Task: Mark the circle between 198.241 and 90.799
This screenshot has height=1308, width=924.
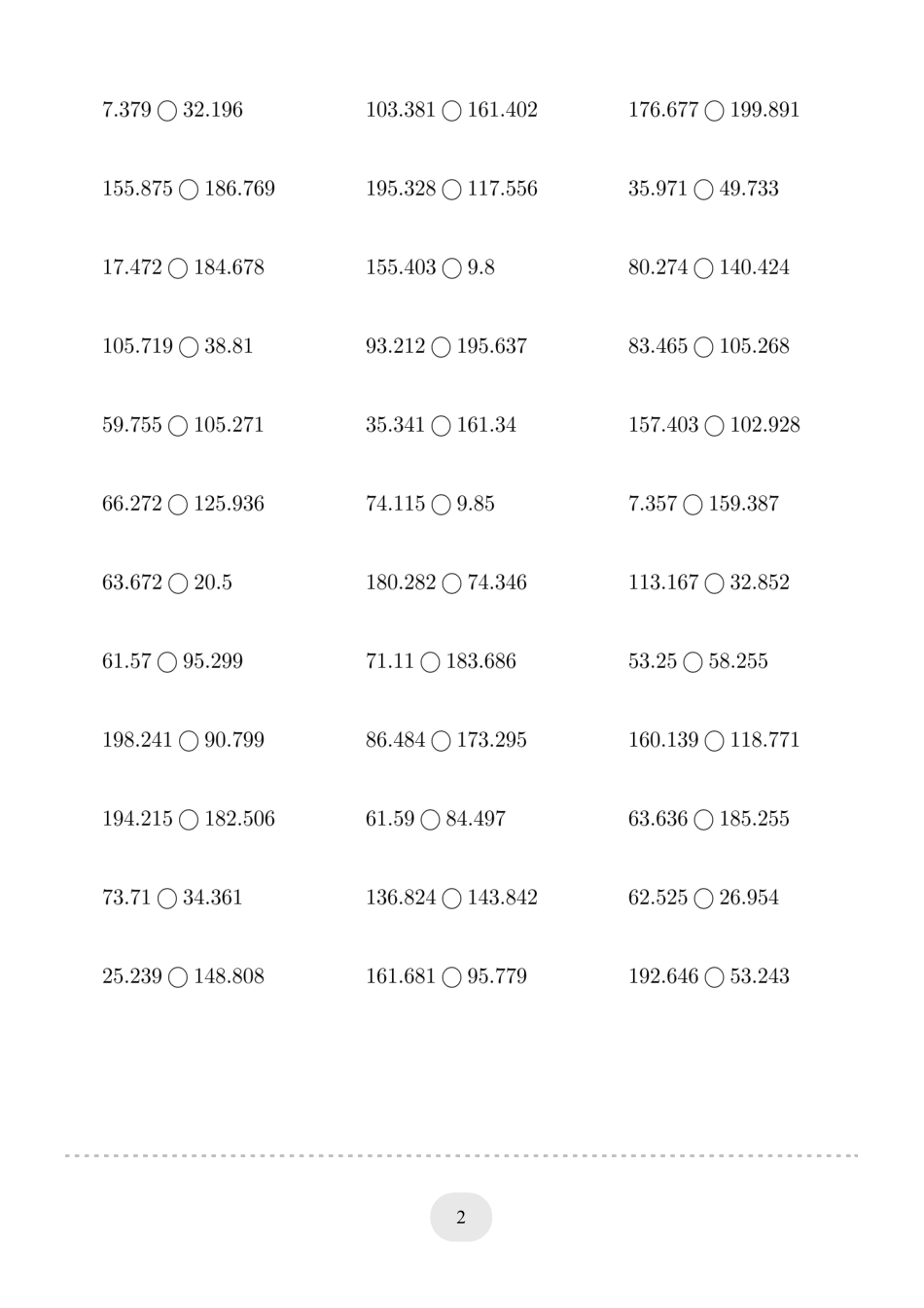Action: coord(189,741)
